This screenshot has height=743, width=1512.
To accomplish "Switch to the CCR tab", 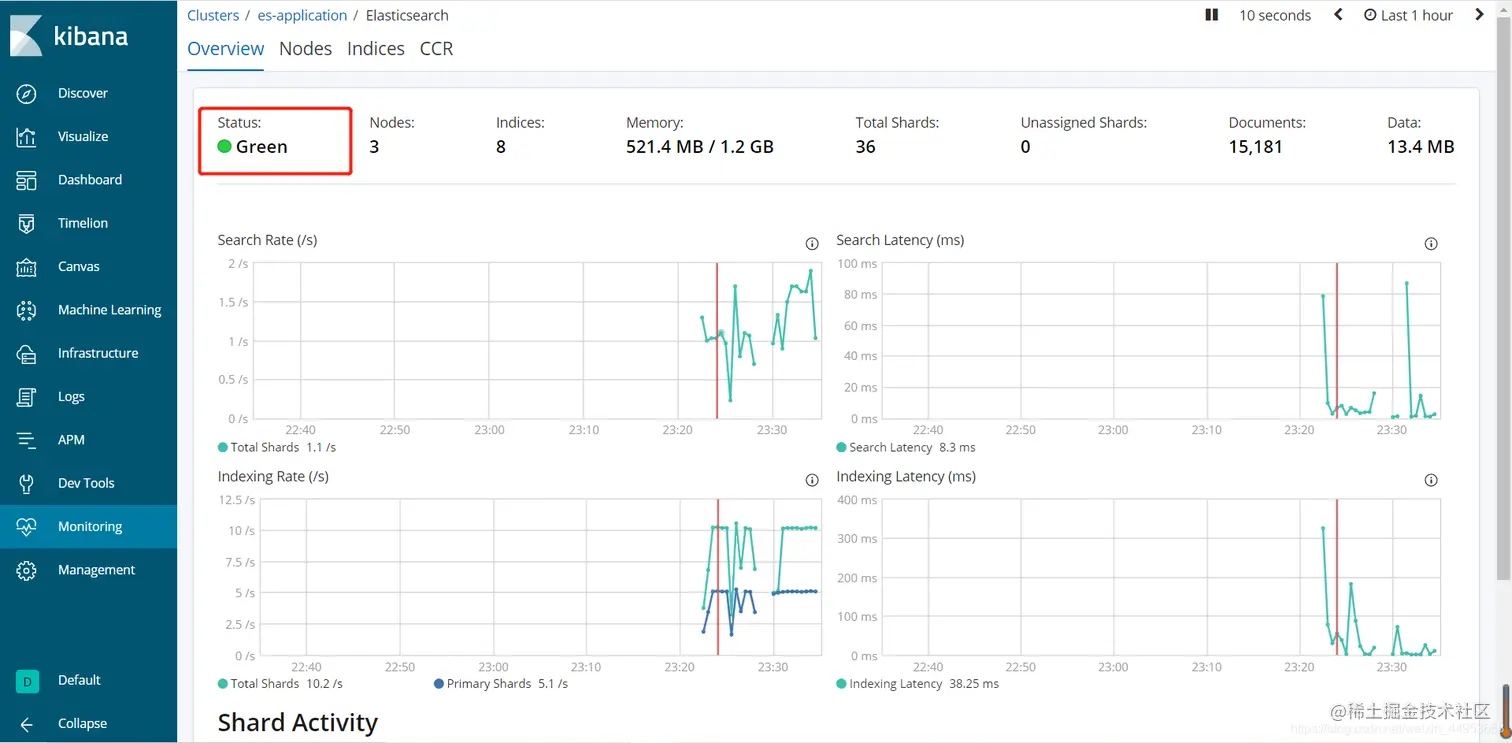I will [x=437, y=49].
